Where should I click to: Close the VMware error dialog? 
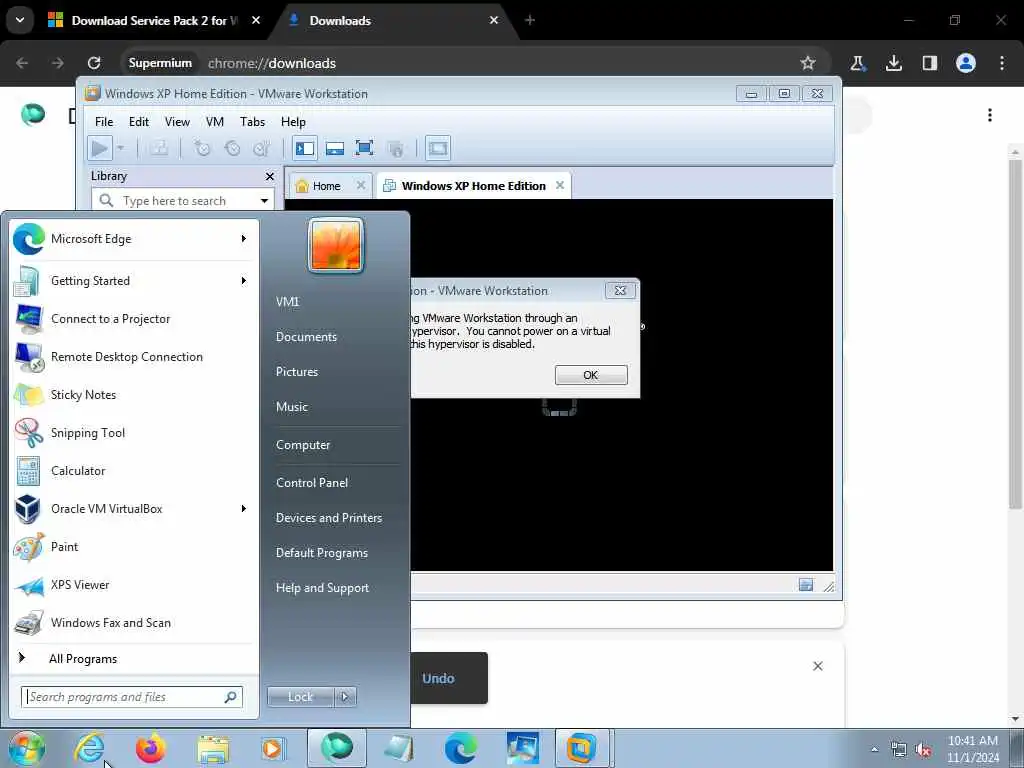tap(620, 291)
